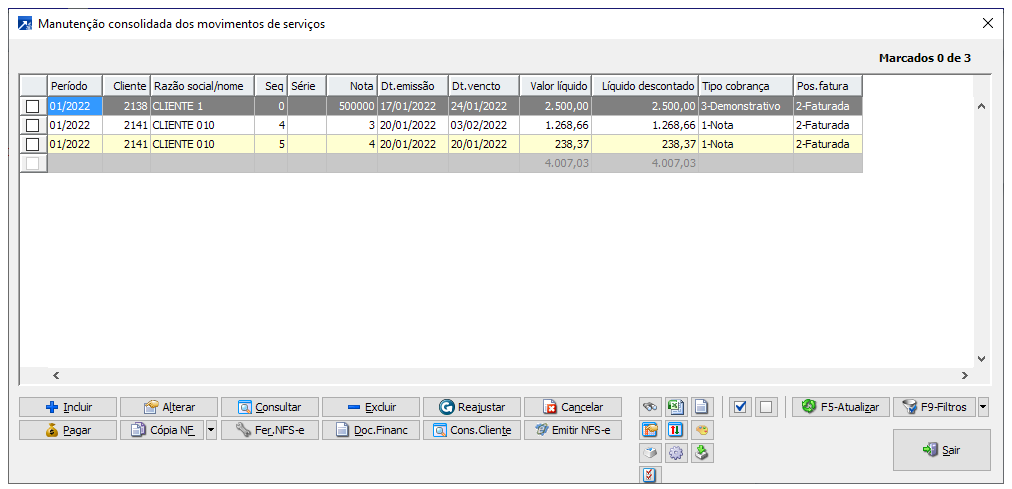Click the red and green sort arrows icon
The height and width of the screenshot is (489, 1012).
click(x=676, y=430)
